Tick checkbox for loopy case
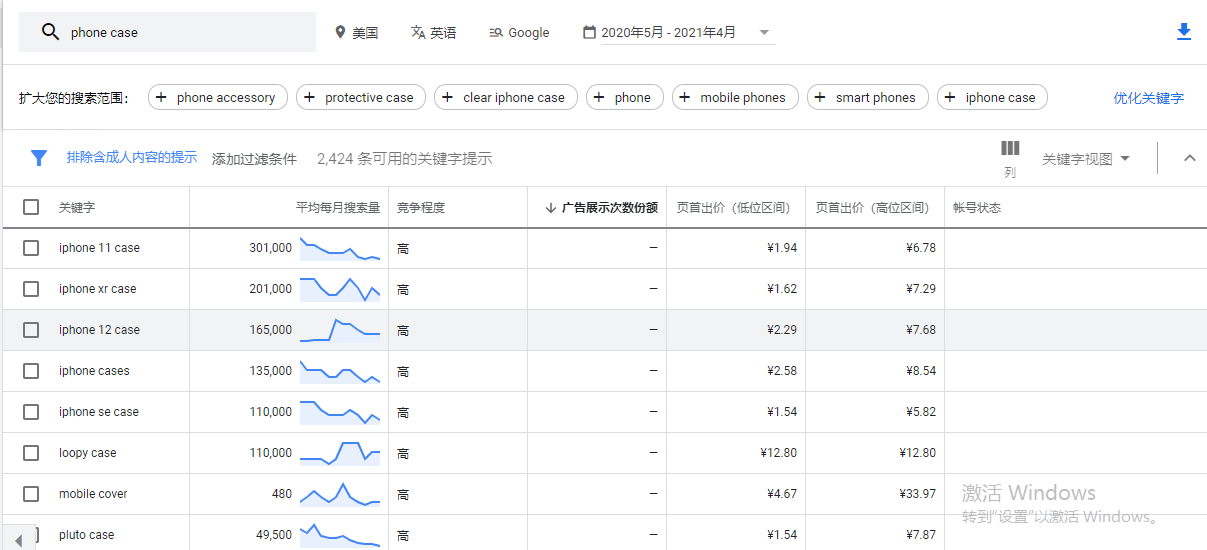 31,453
